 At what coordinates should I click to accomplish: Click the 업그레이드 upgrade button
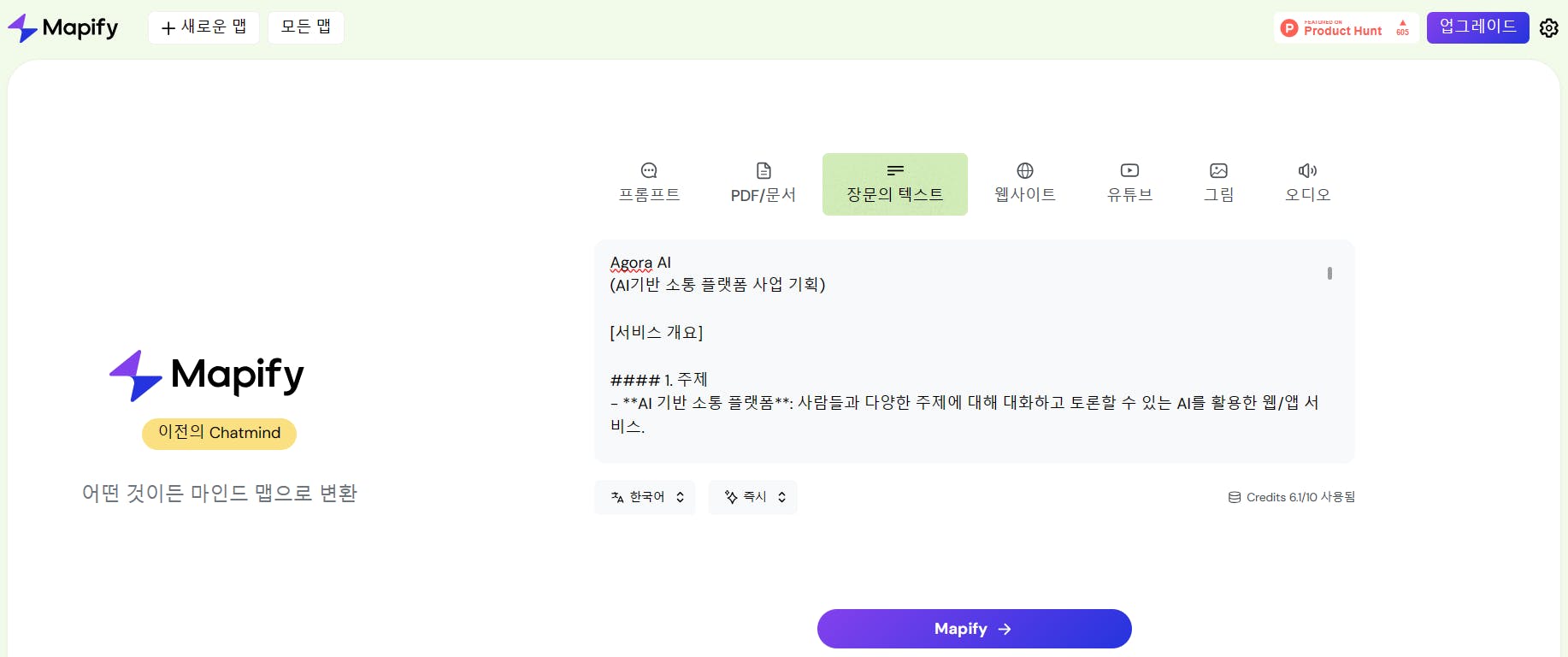pyautogui.click(x=1477, y=27)
